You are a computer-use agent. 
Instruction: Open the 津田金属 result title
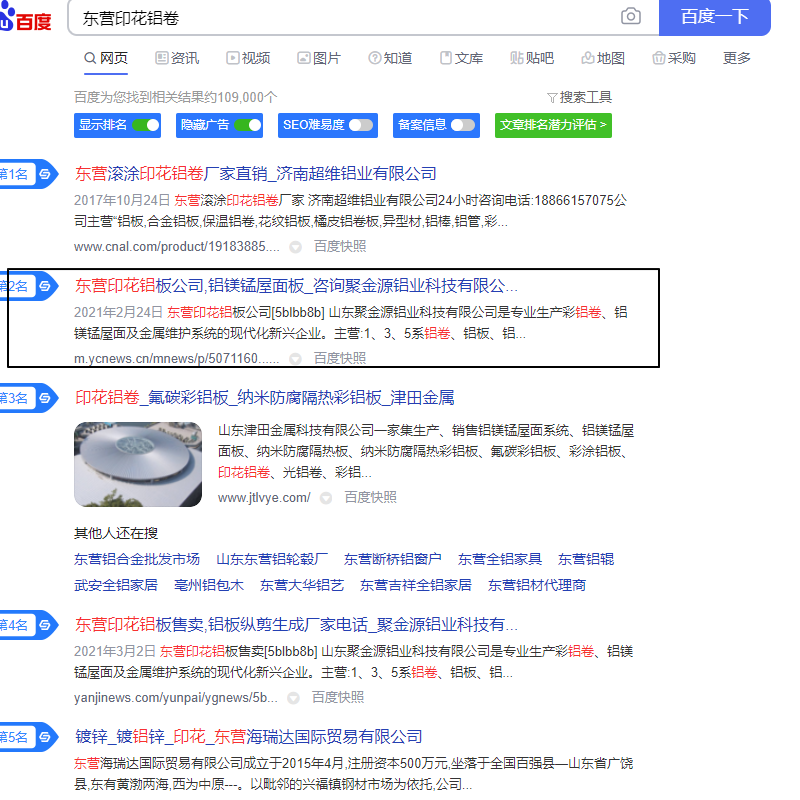(264, 398)
